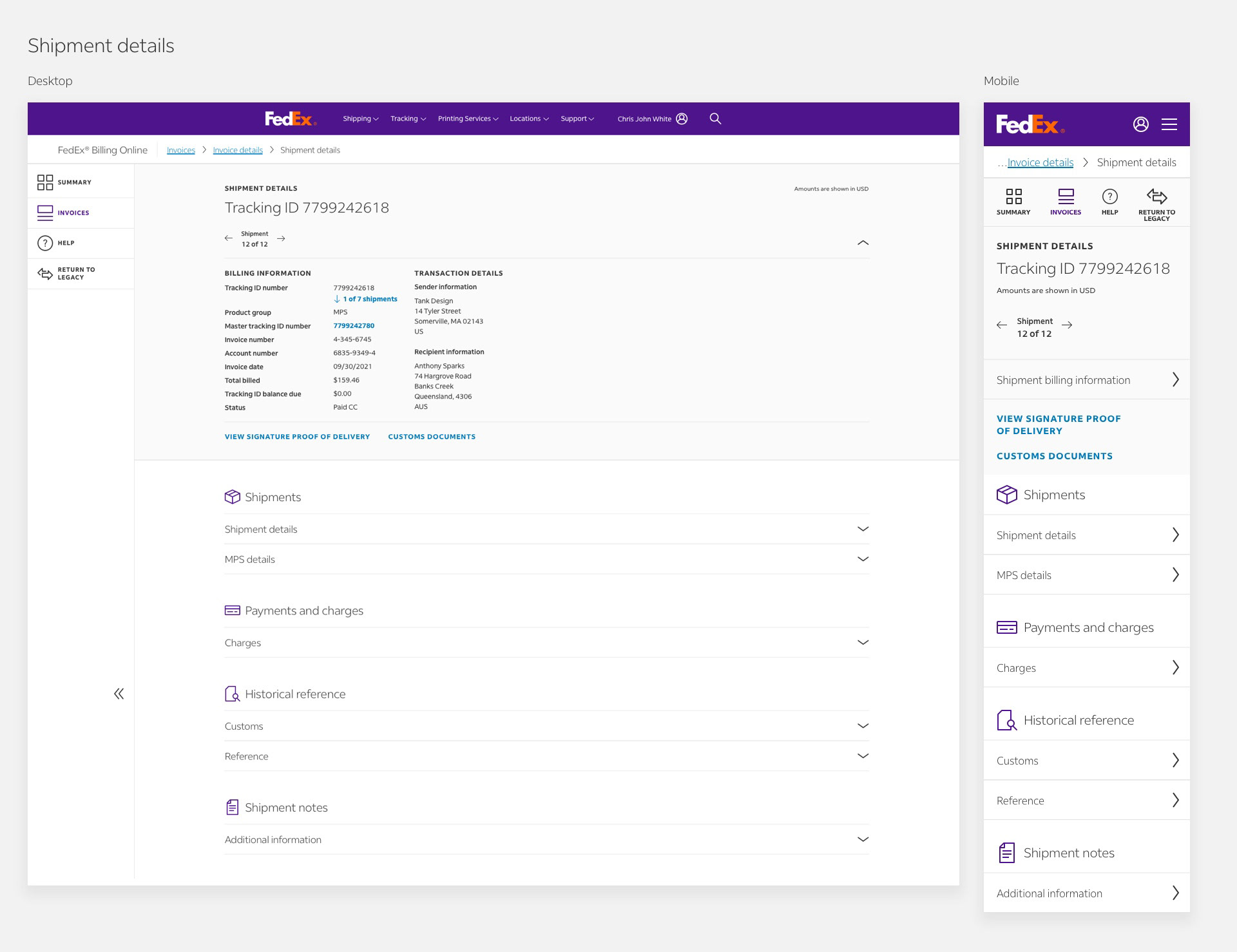
Task: Click Return to Legacy icon in mobile nav
Action: point(1156,196)
